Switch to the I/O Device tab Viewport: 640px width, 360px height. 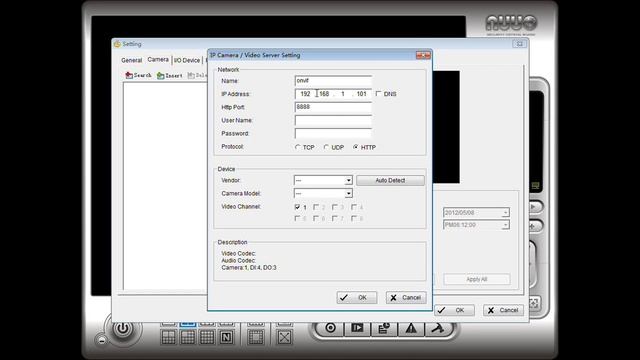[187, 60]
